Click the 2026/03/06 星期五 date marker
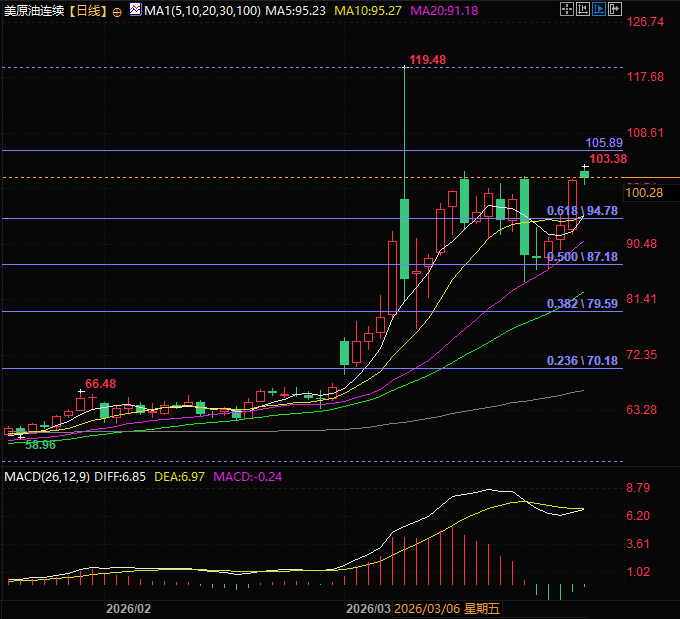This screenshot has width=680, height=619. point(447,609)
